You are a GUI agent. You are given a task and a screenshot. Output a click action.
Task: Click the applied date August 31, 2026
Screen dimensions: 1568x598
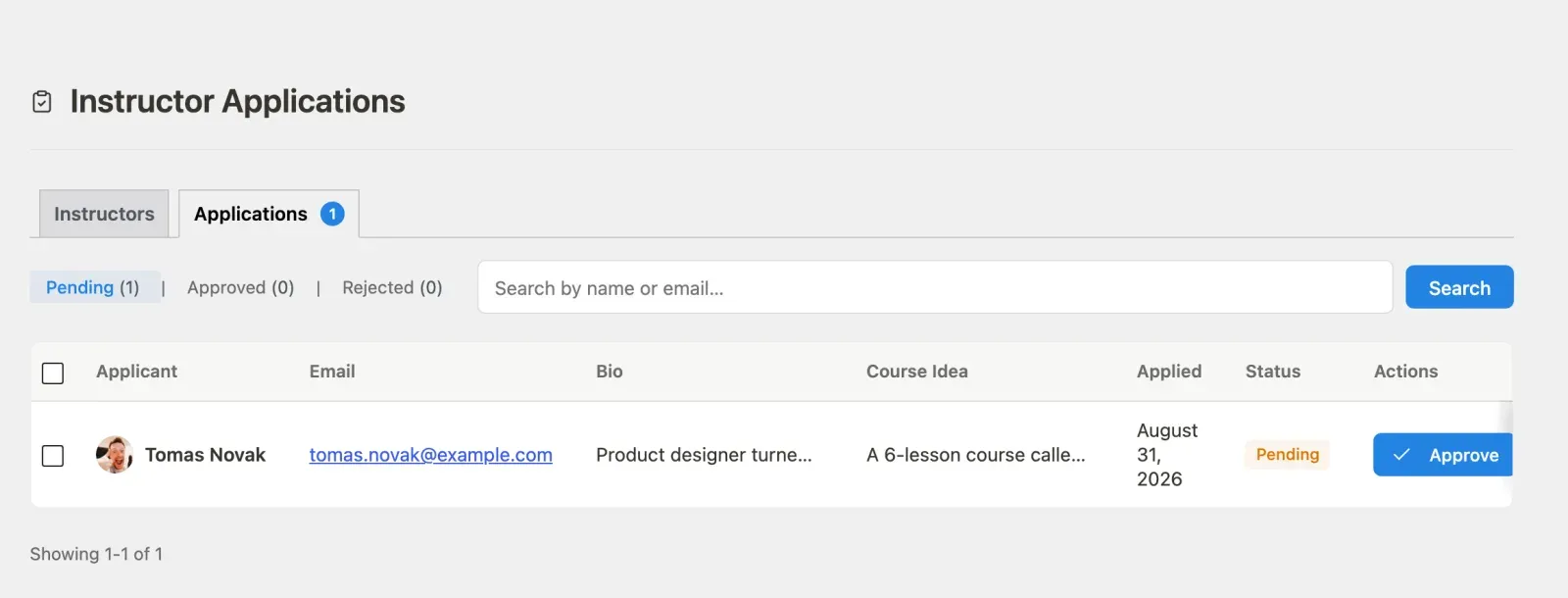(1167, 455)
